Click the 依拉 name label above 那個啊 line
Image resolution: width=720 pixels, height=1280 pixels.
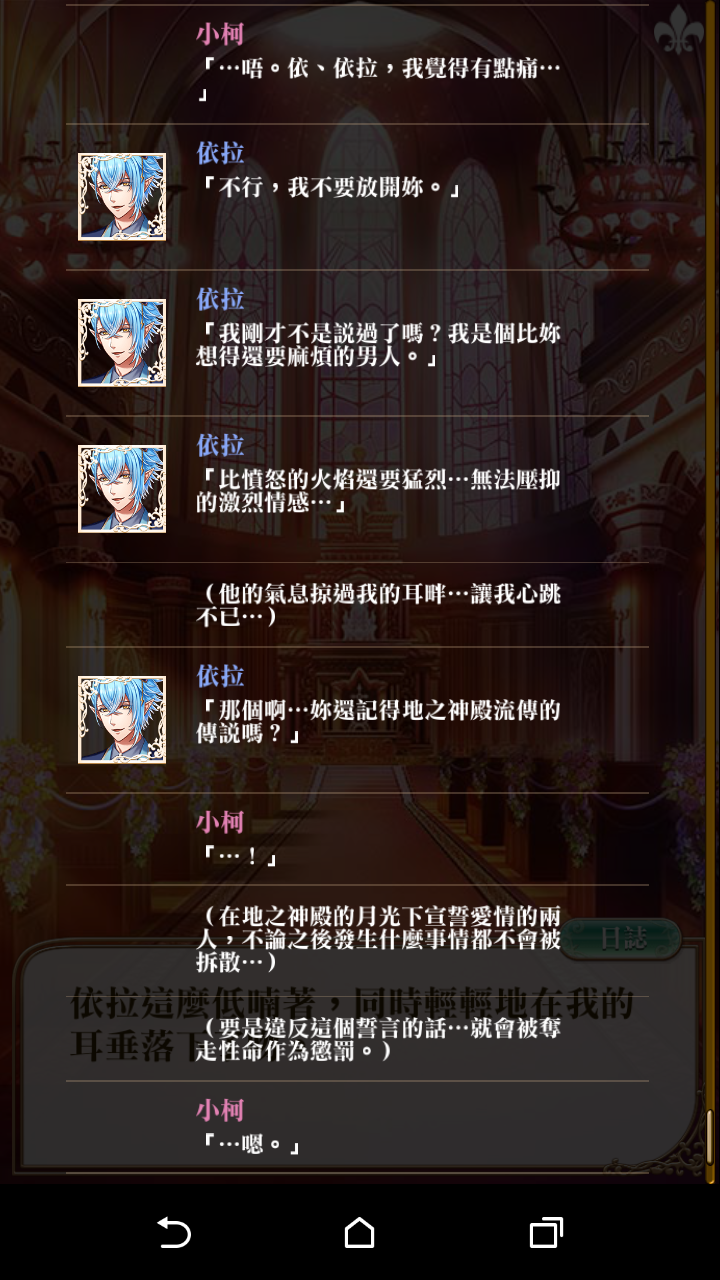(x=220, y=677)
